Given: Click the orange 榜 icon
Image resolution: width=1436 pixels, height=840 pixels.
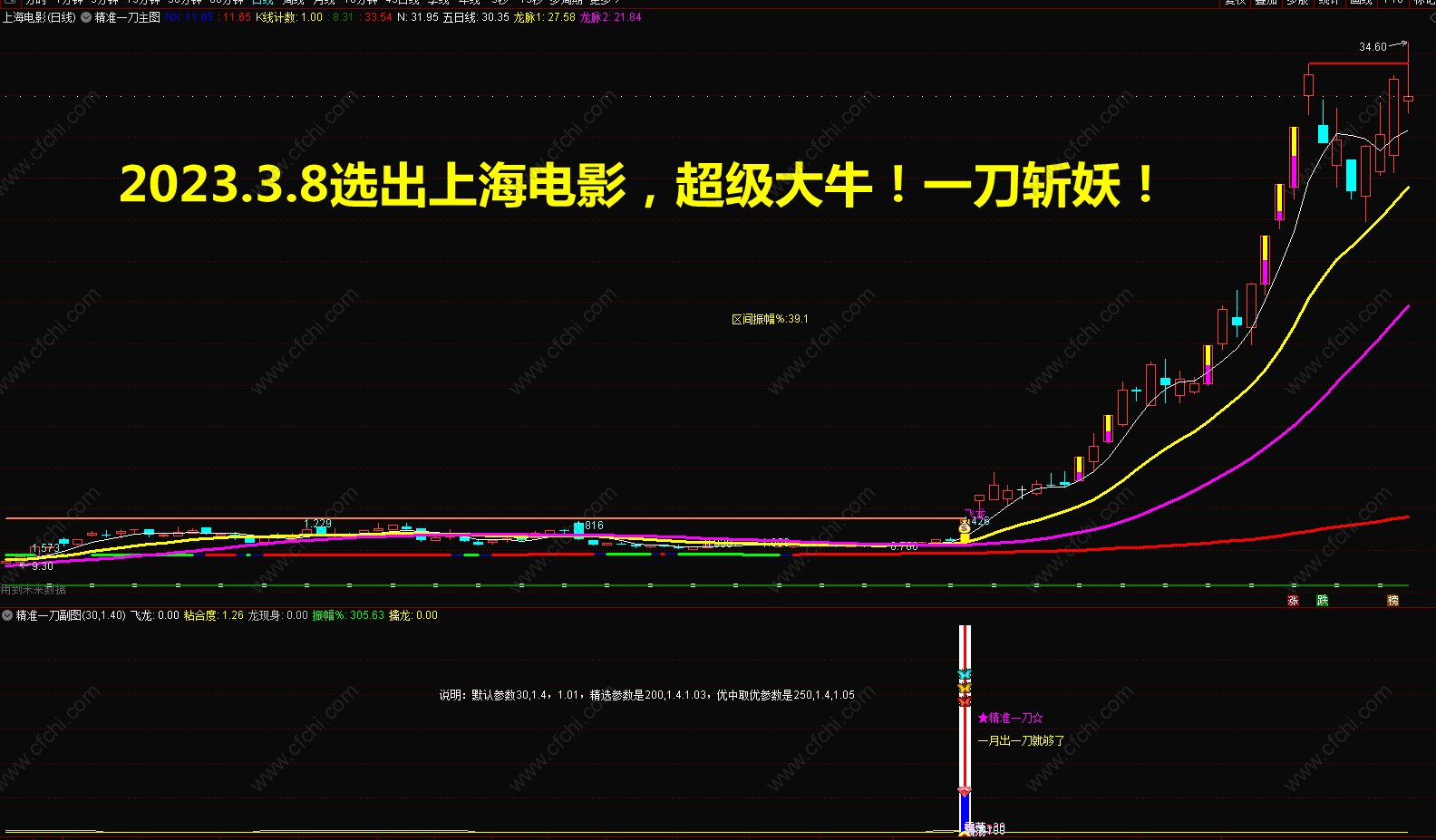Looking at the screenshot, I should [1392, 601].
